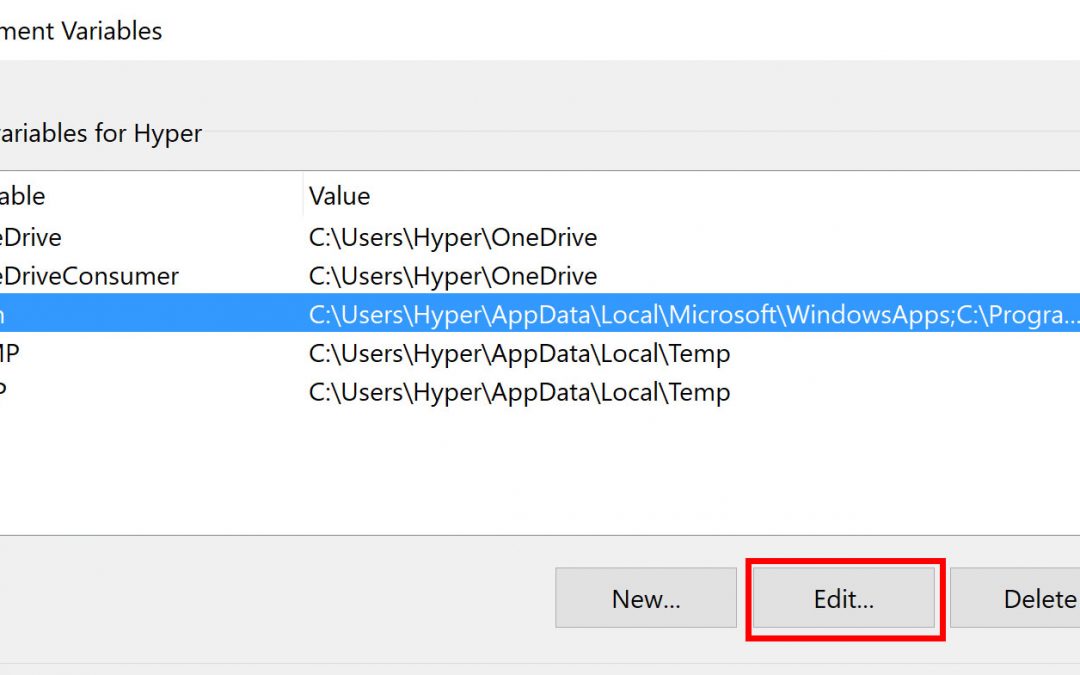
Task: Click the Environment Variables window title
Action: pos(80,31)
